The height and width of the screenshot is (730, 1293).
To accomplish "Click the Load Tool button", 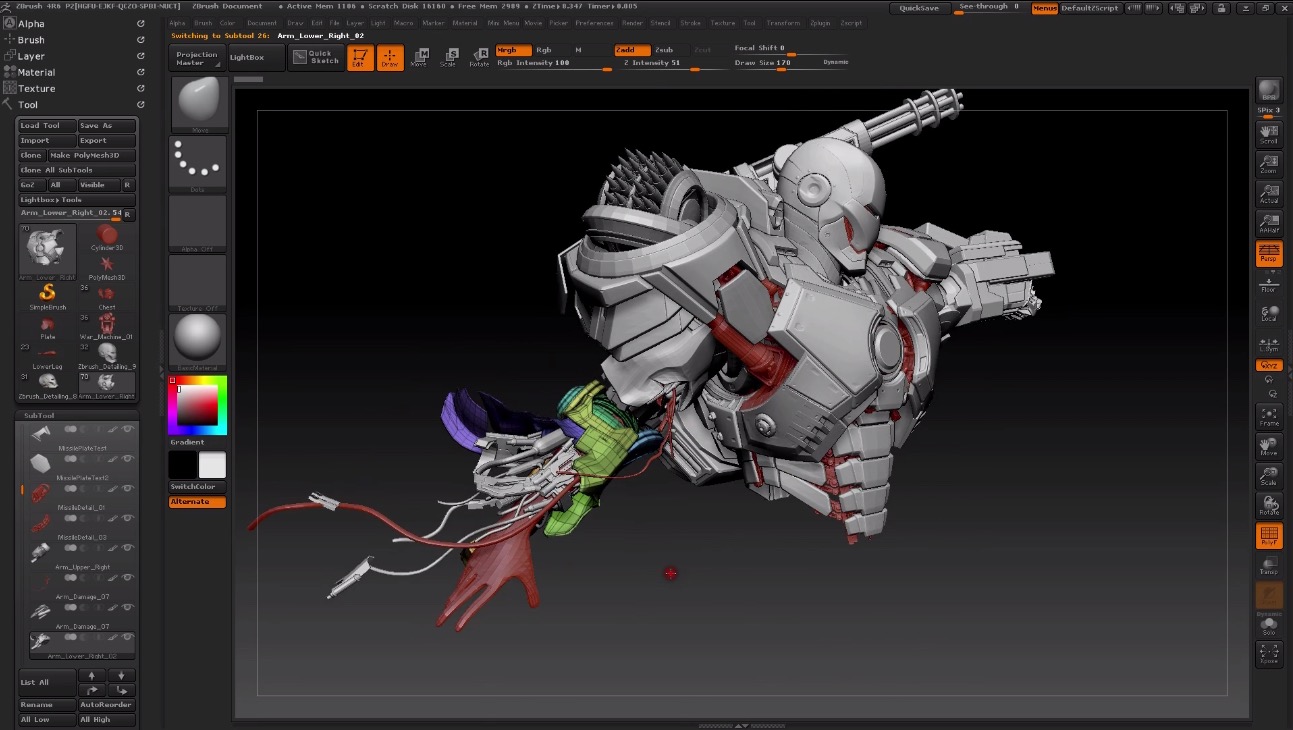I will (x=46, y=126).
